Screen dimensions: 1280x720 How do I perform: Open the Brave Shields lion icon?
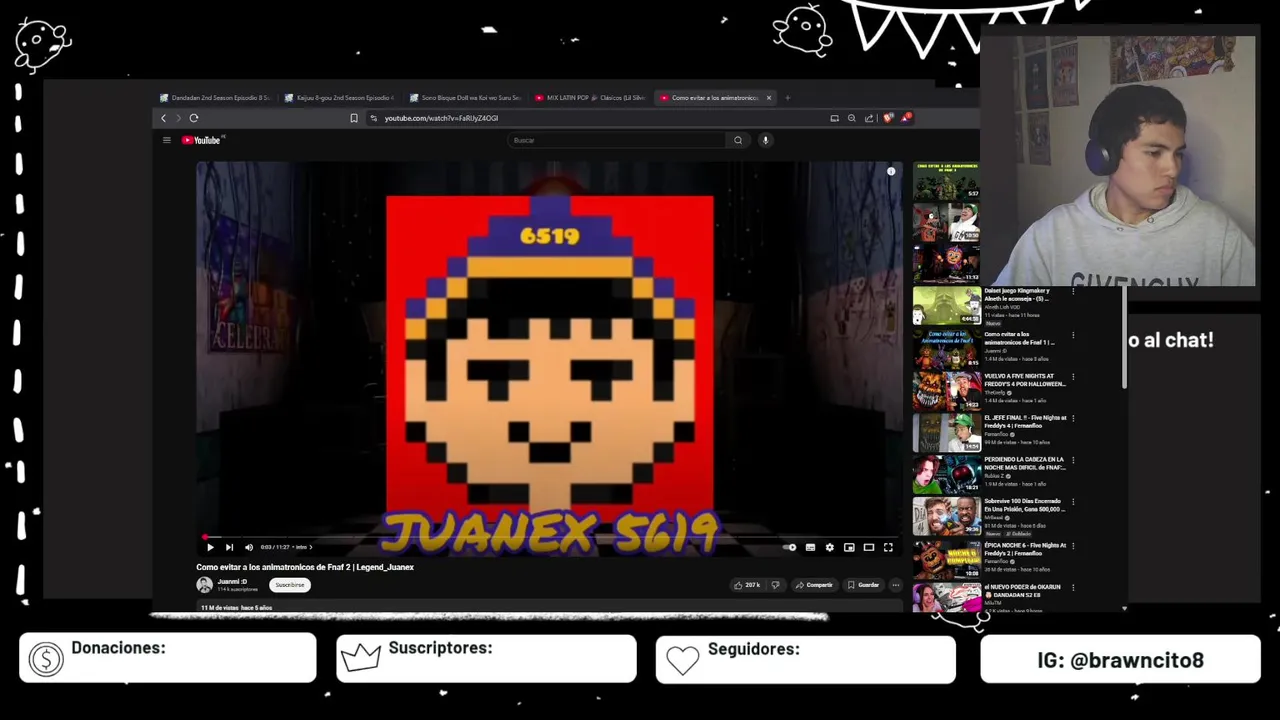(x=889, y=118)
